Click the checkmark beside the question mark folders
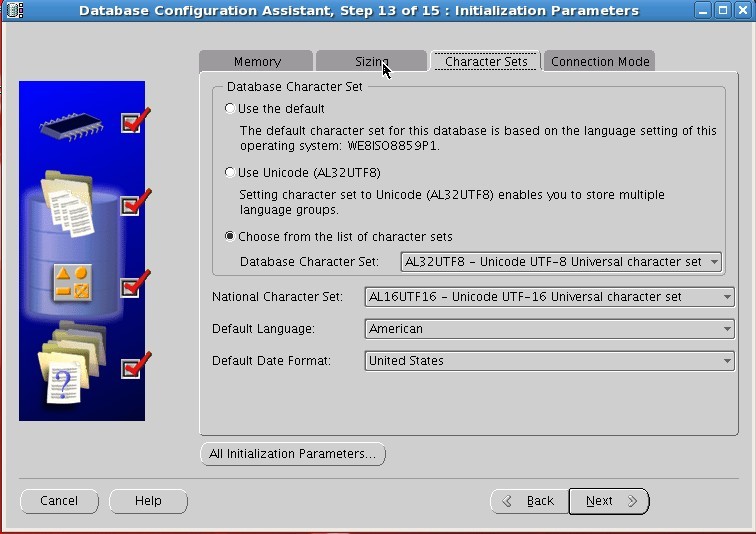This screenshot has width=756, height=534. [135, 365]
